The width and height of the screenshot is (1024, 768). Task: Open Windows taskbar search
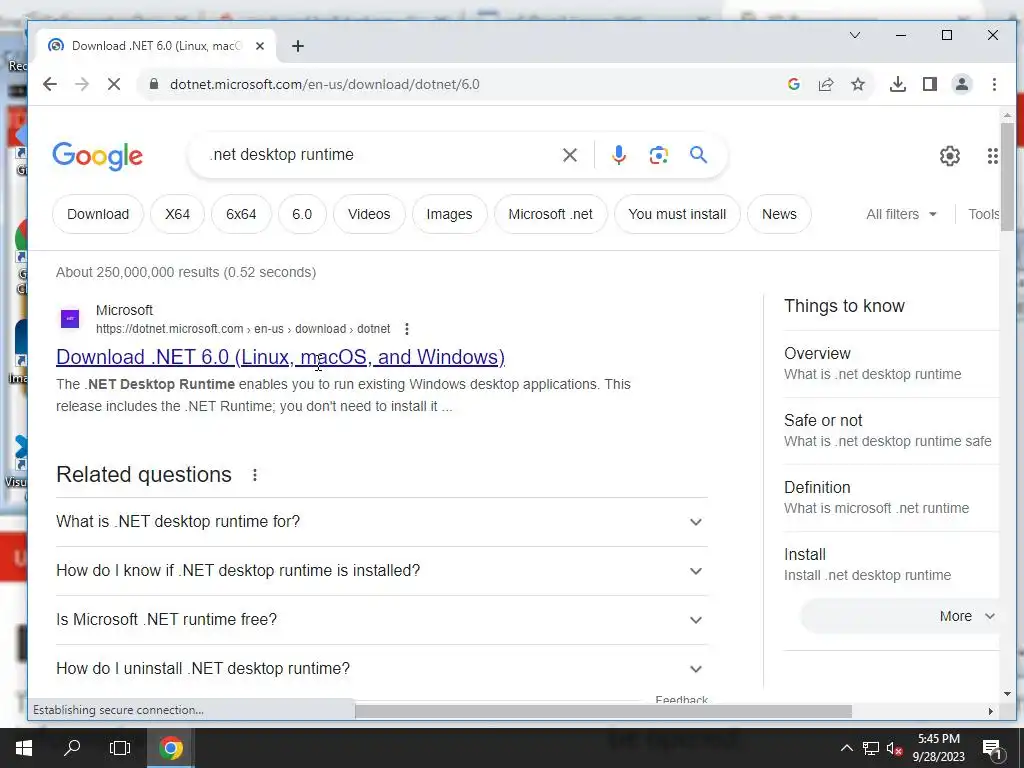coord(72,748)
